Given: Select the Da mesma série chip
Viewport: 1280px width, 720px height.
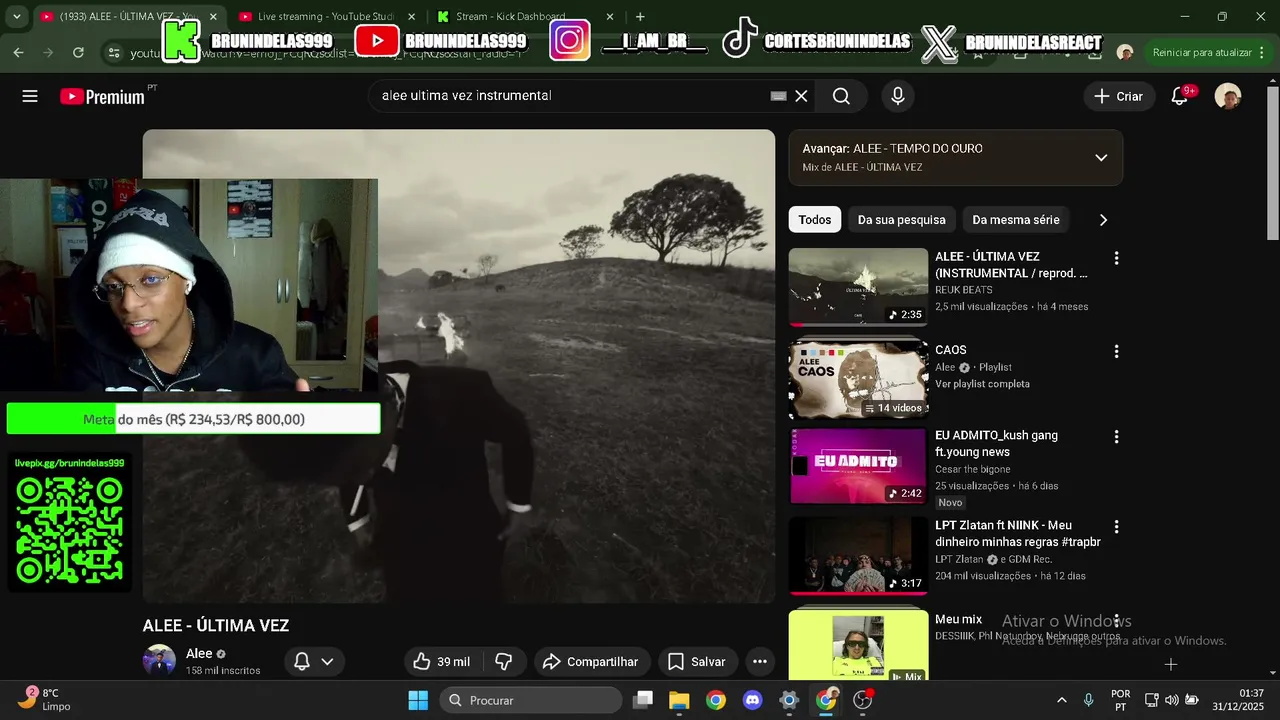Looking at the screenshot, I should pos(1015,220).
